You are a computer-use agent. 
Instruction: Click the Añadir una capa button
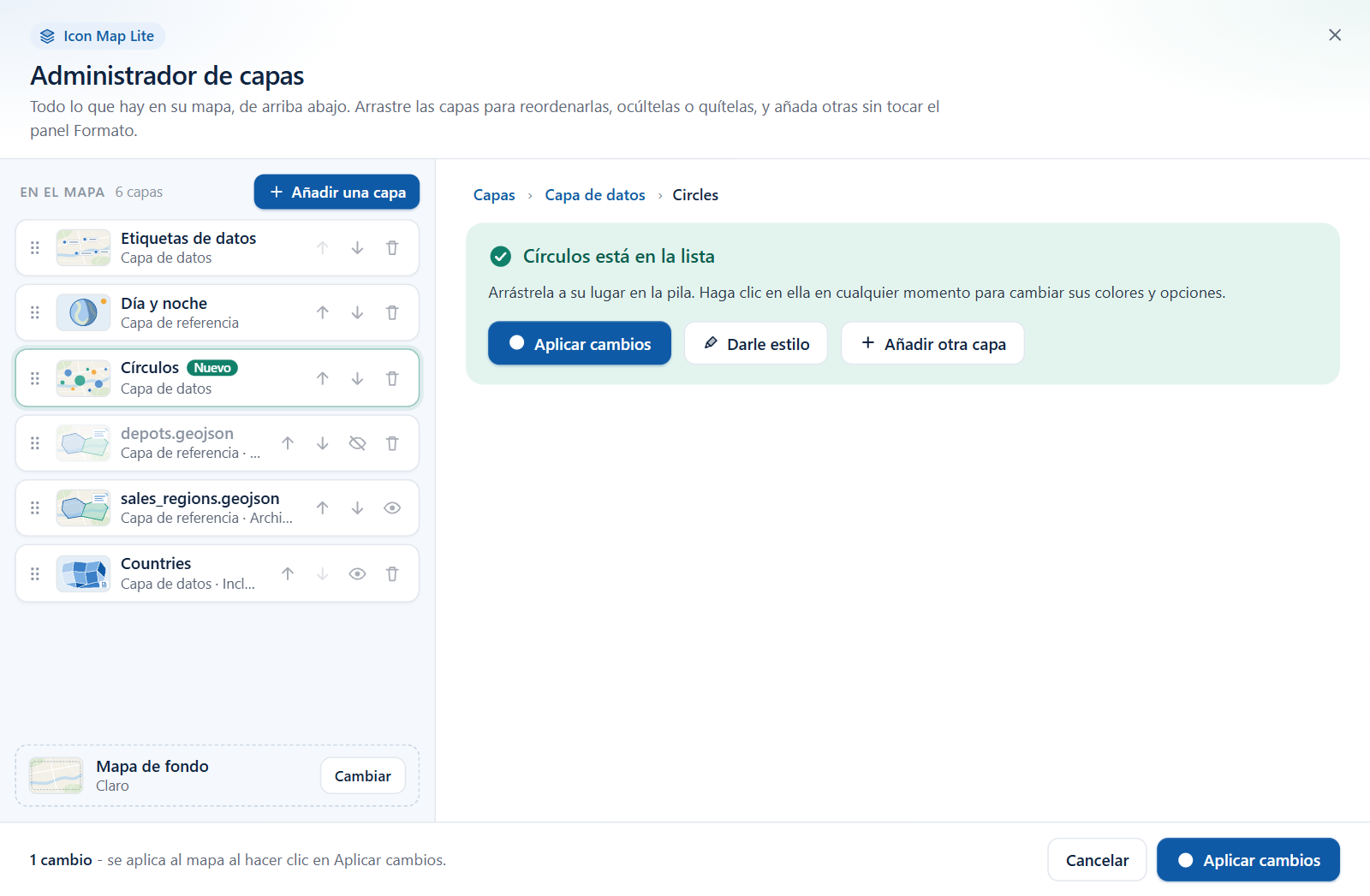click(x=337, y=192)
